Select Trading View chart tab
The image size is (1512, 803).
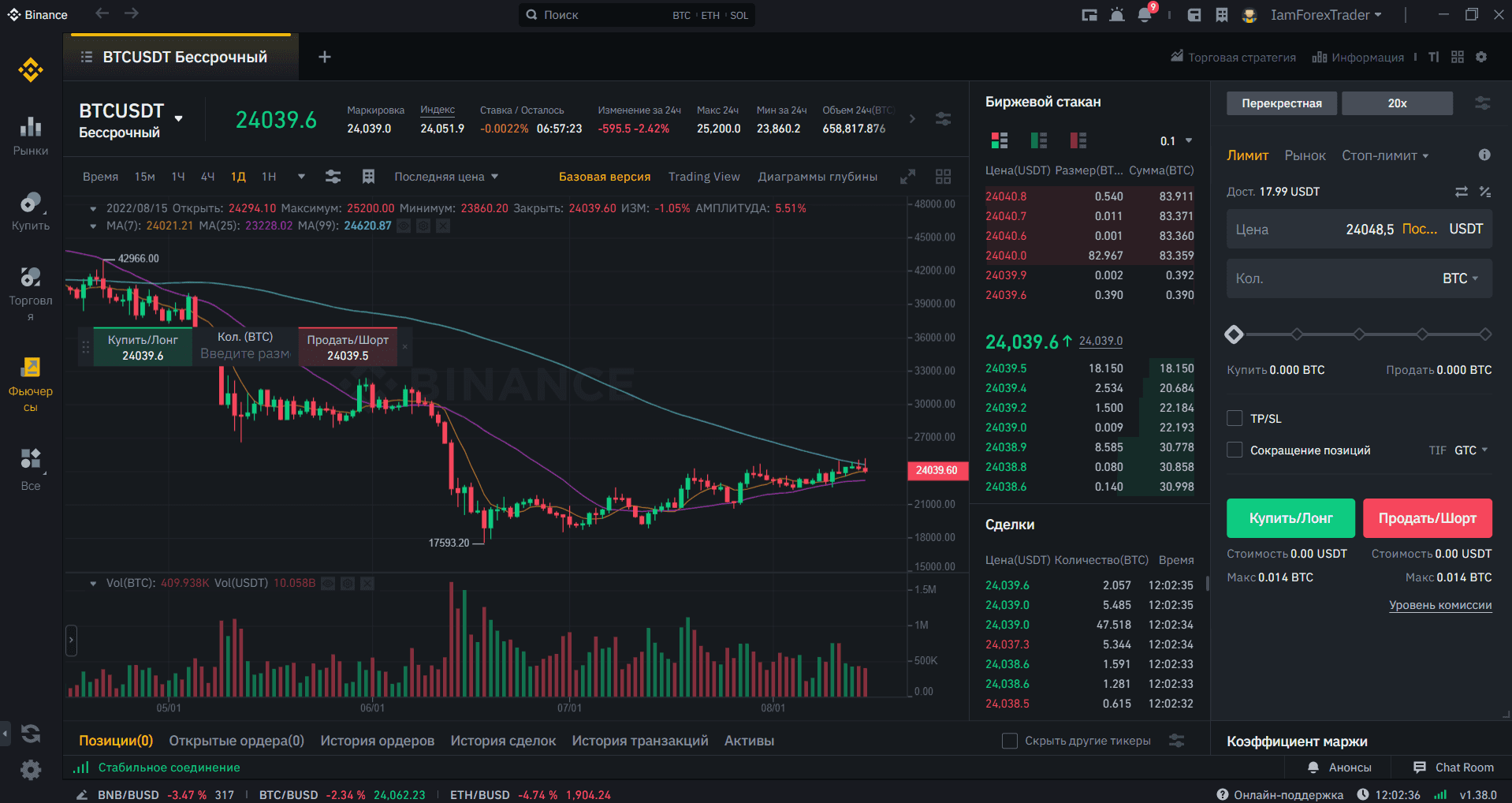click(704, 177)
